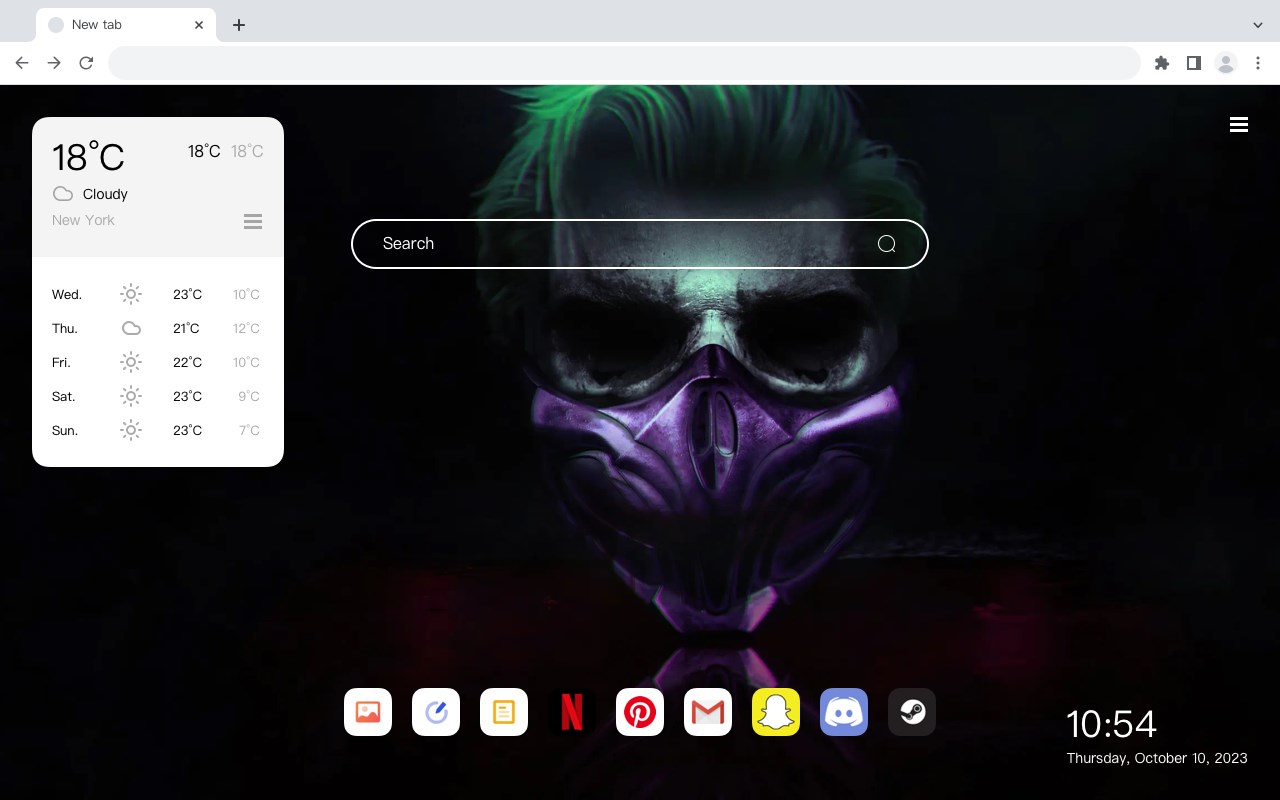The height and width of the screenshot is (800, 1280).
Task: Click the large 18°C current temperature
Action: coord(88,157)
